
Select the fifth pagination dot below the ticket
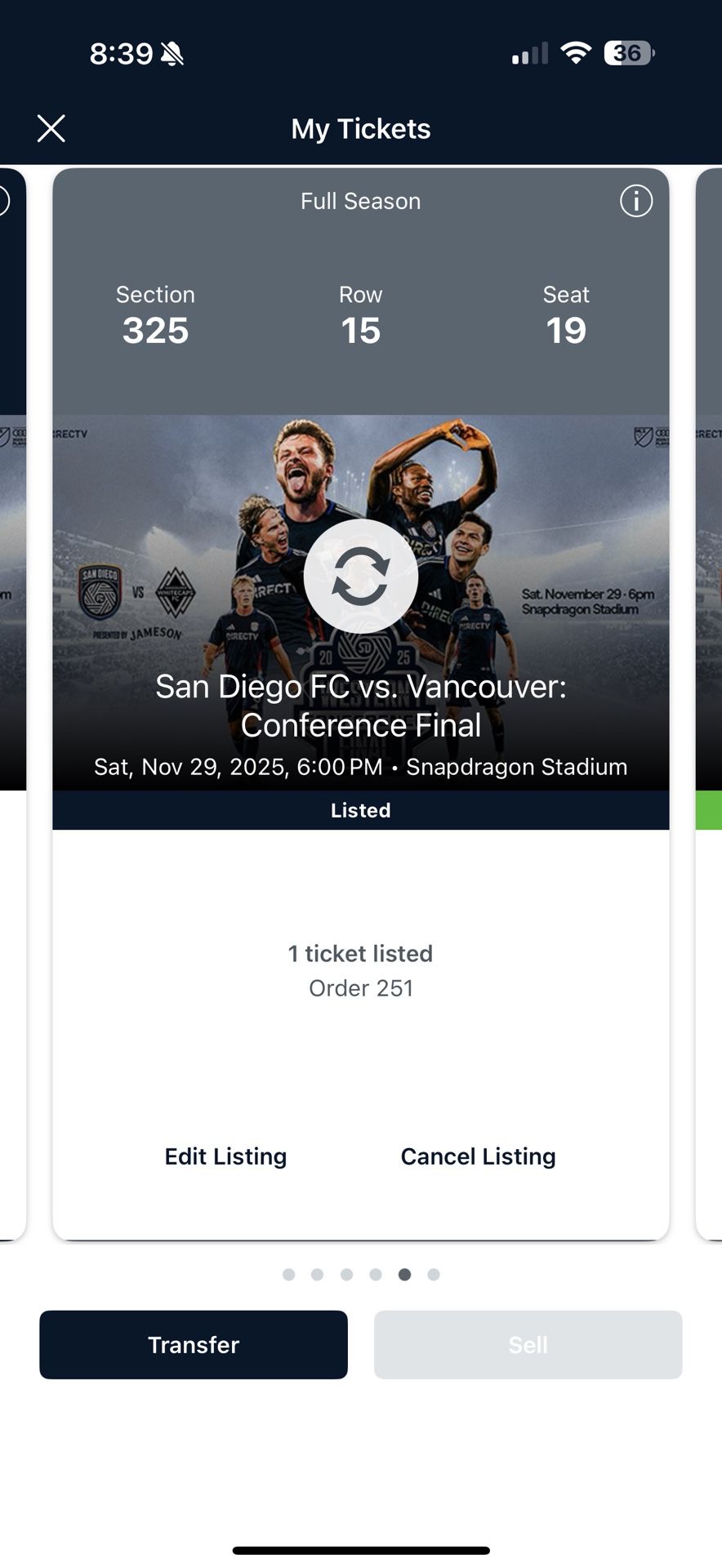coord(404,1274)
